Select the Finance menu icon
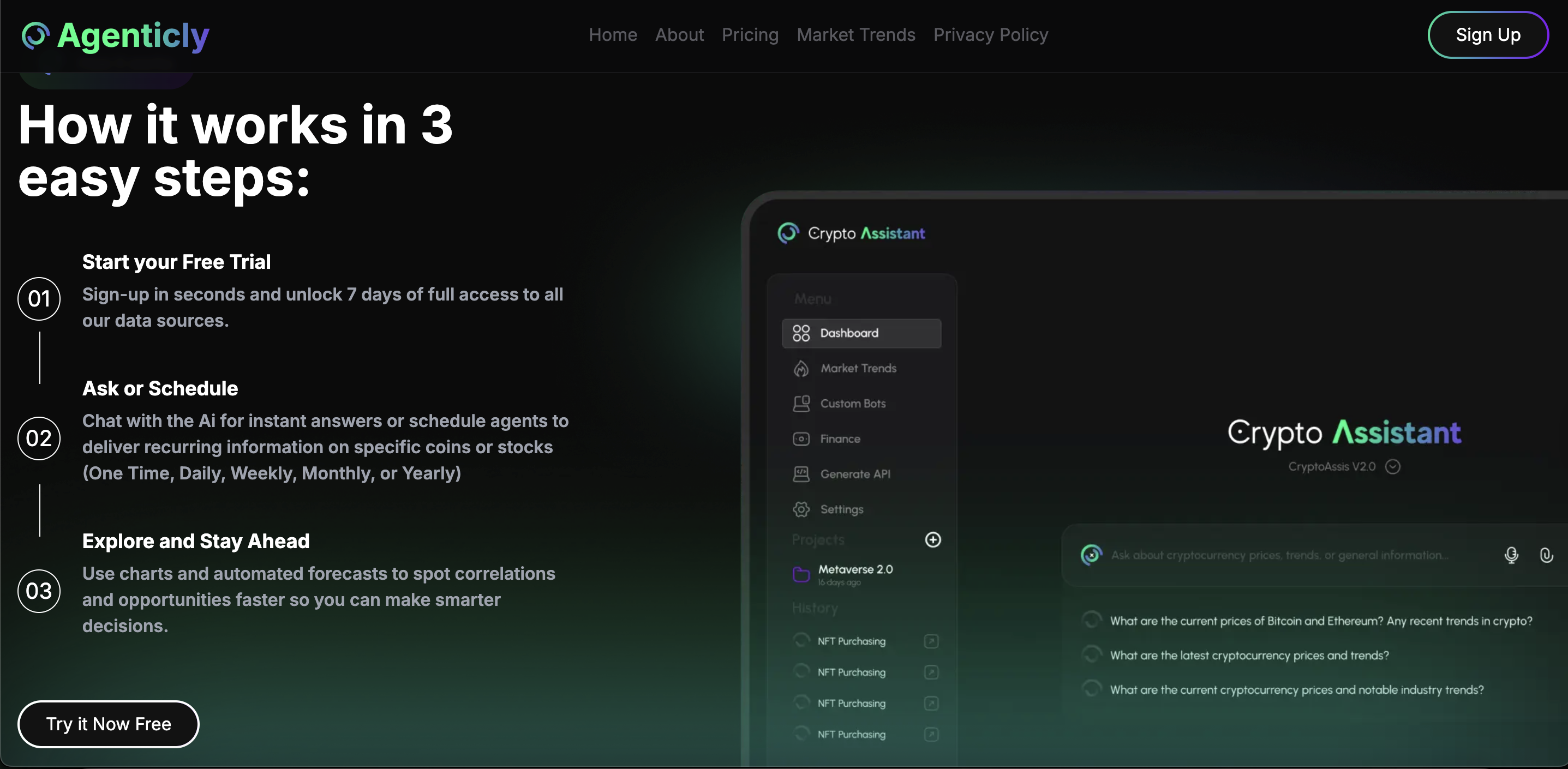The height and width of the screenshot is (769, 1568). point(801,438)
